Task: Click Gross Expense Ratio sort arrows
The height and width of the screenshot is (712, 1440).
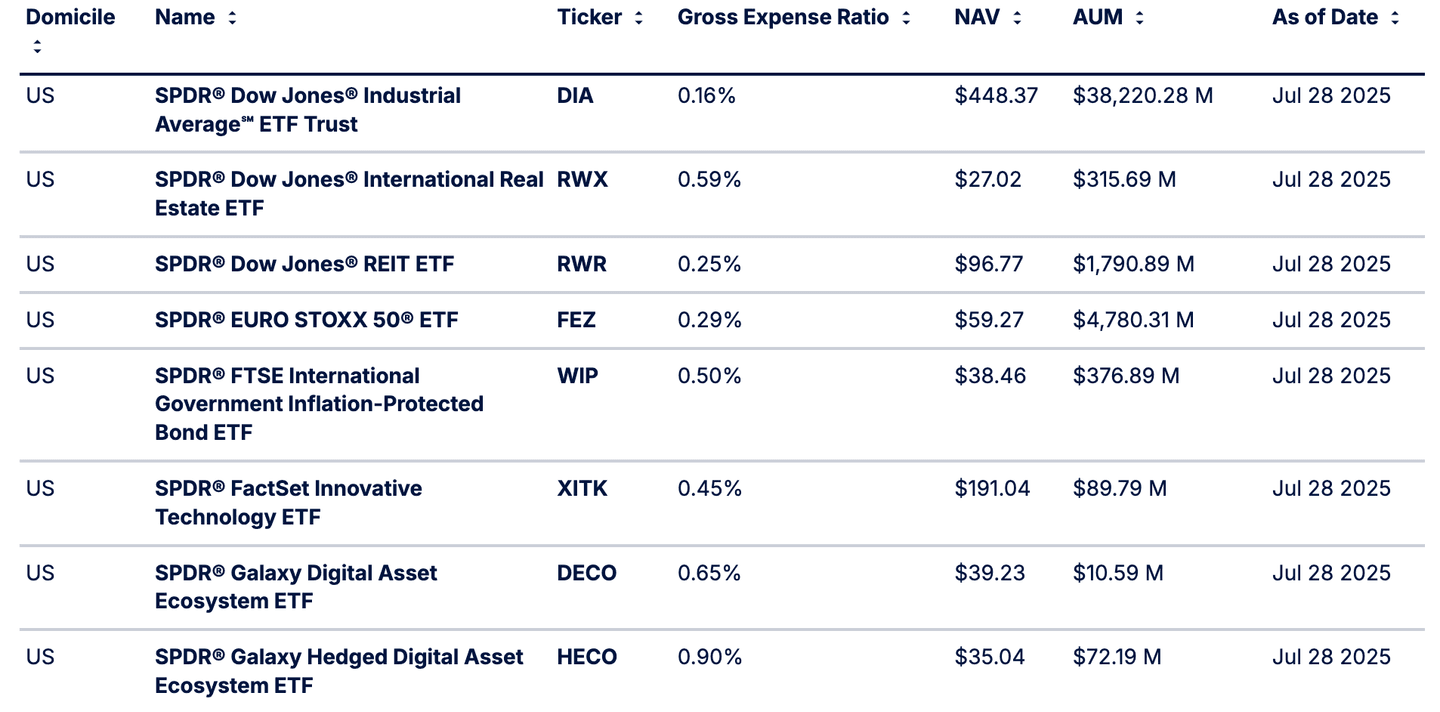Action: (906, 18)
